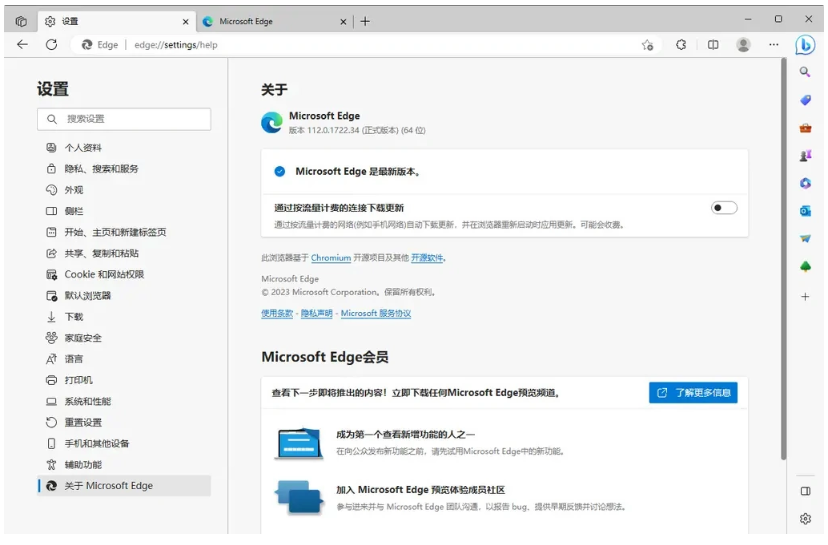Add this page to favorites star
Image resolution: width=828 pixels, height=545 pixels.
(x=648, y=45)
